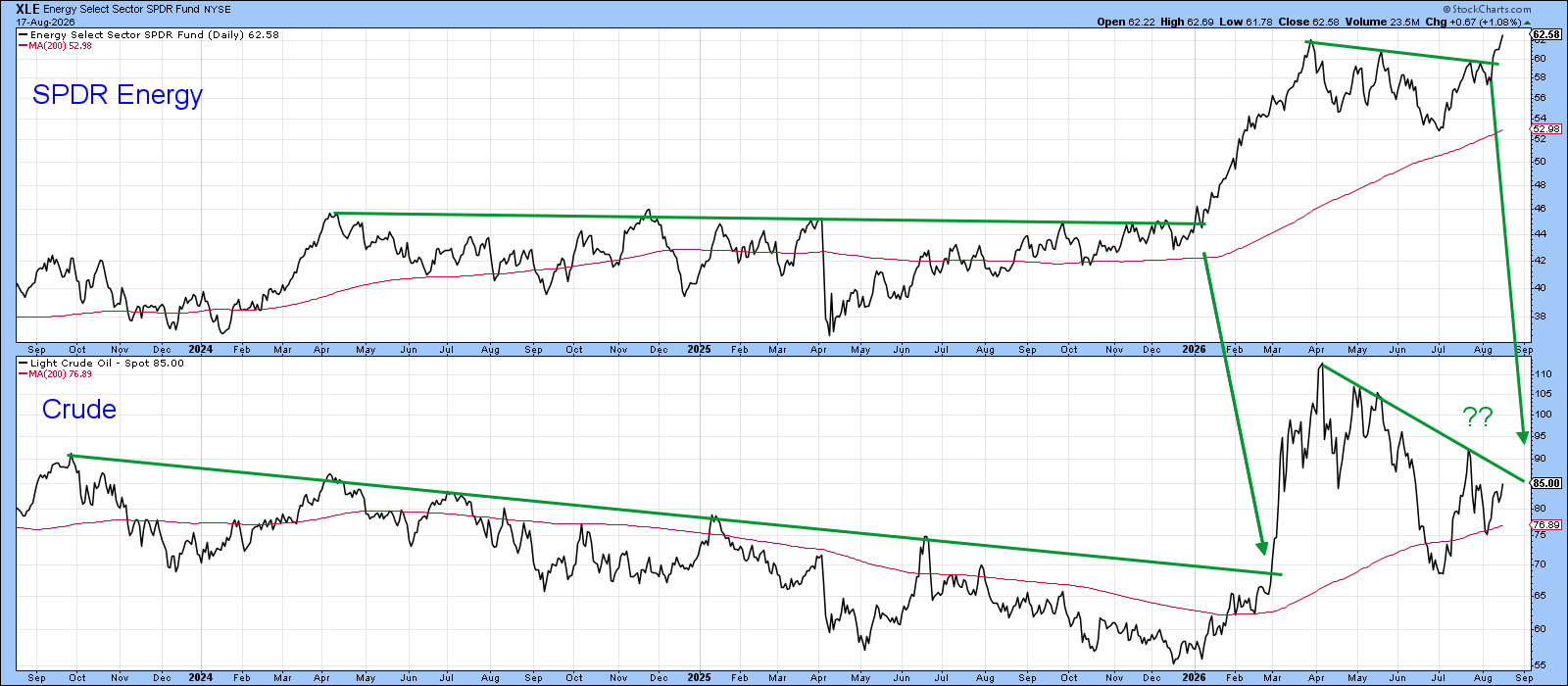Select the 'SPDR Energy' chart label
The height and width of the screenshot is (686, 1568).
click(x=118, y=95)
